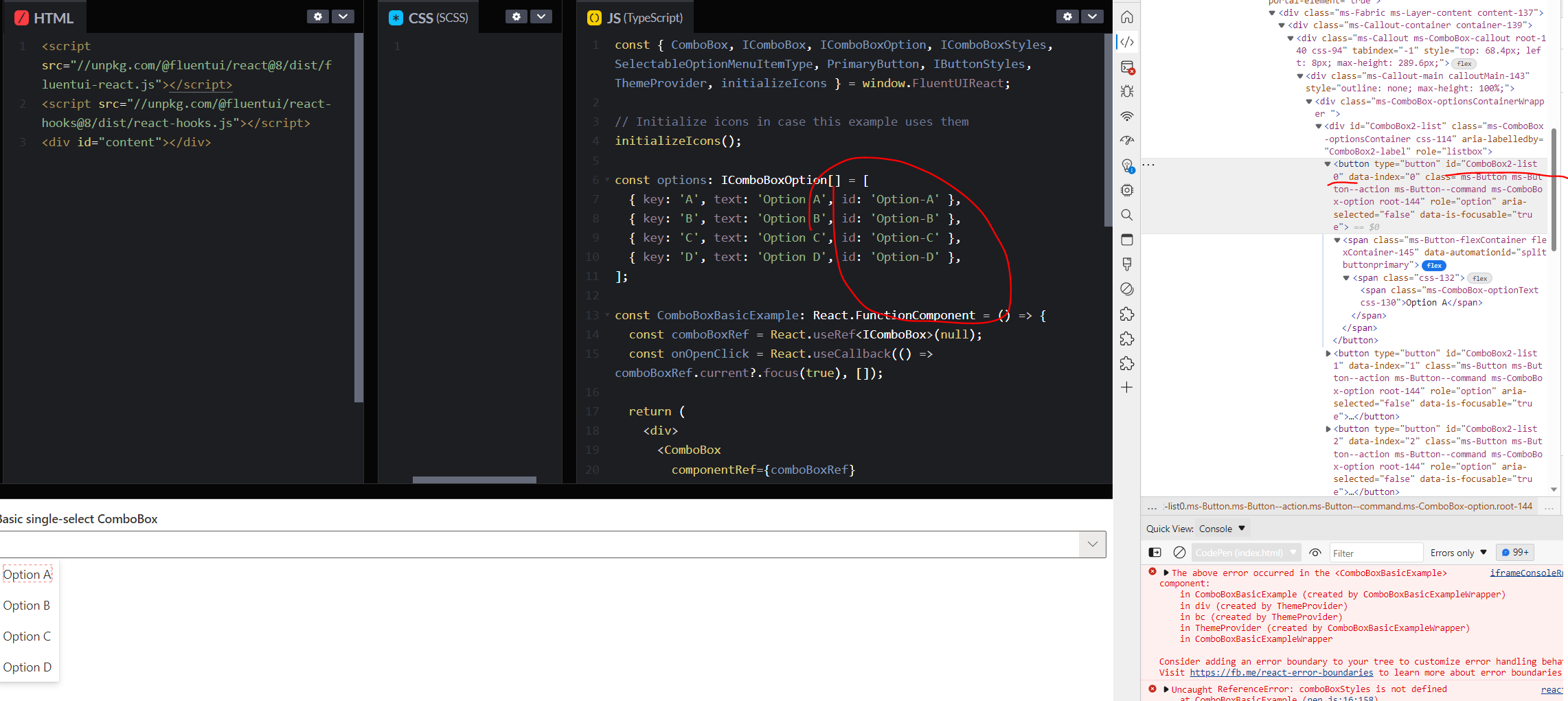Open CSS editor settings gear
The width and height of the screenshot is (1568, 701).
[x=516, y=16]
